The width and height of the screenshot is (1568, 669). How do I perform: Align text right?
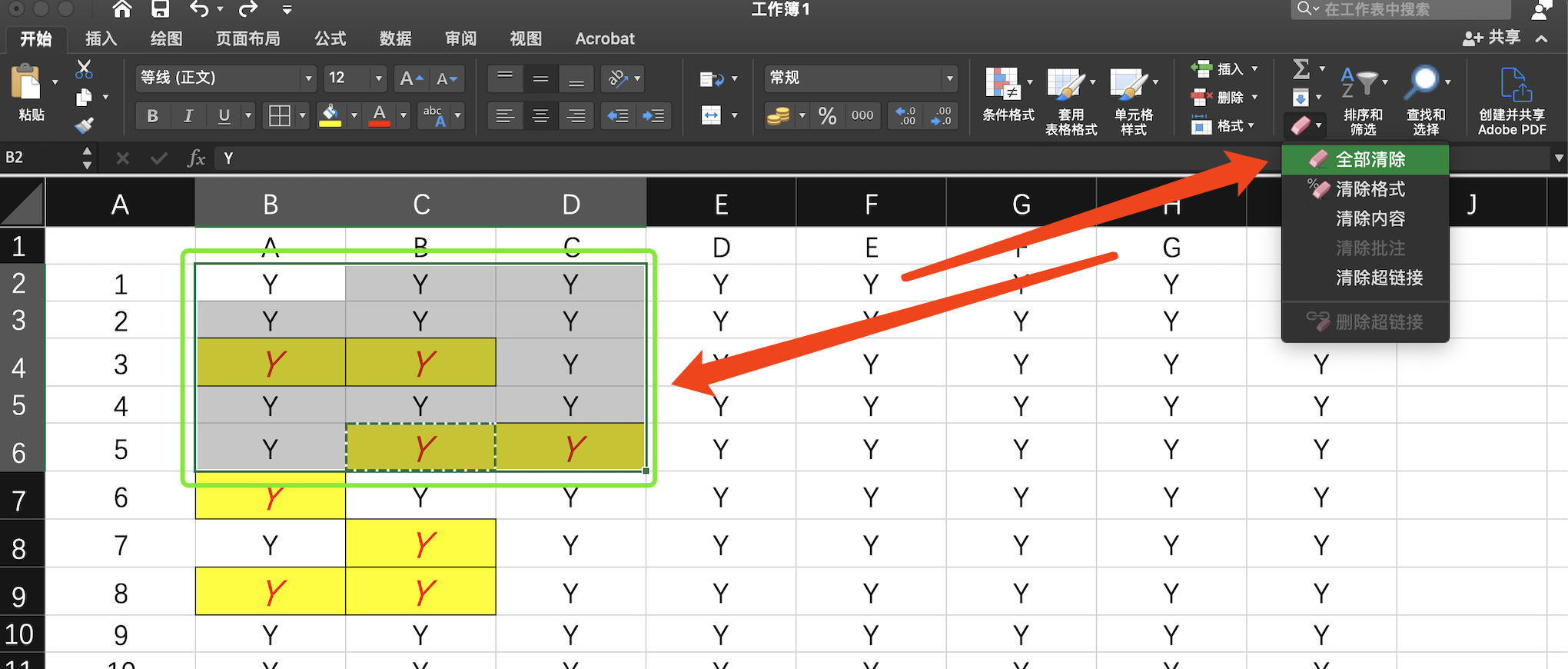point(576,116)
